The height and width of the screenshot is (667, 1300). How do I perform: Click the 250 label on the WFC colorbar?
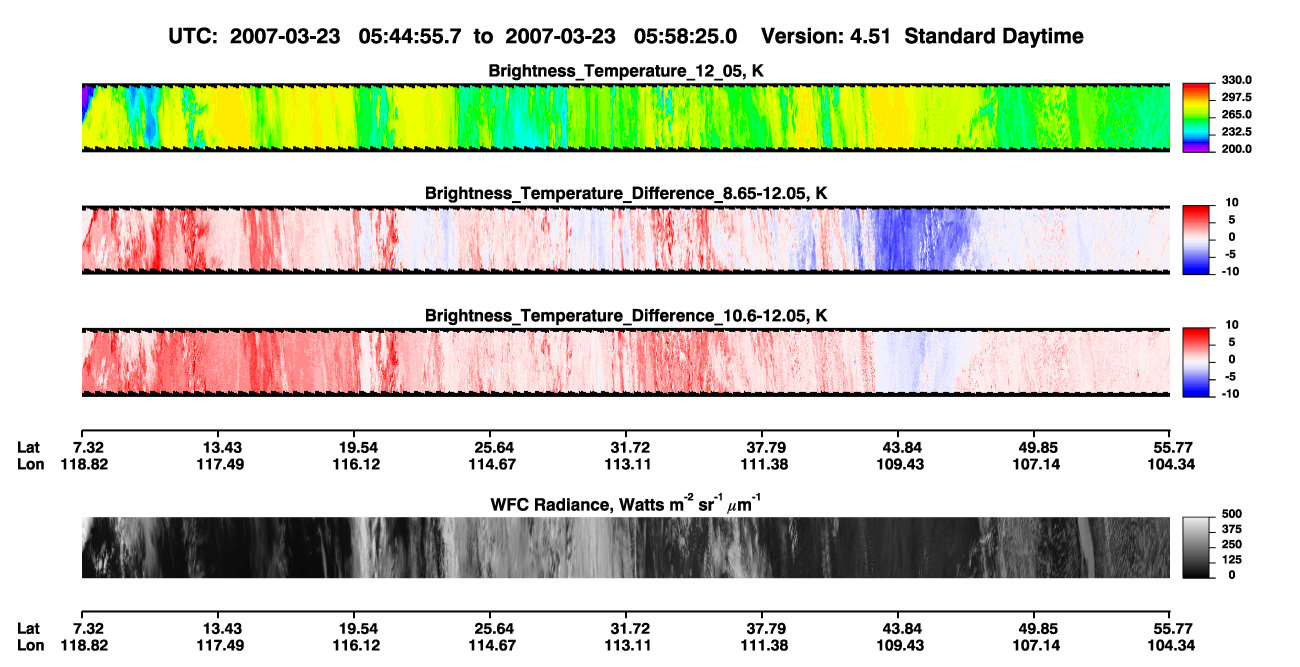1232,543
